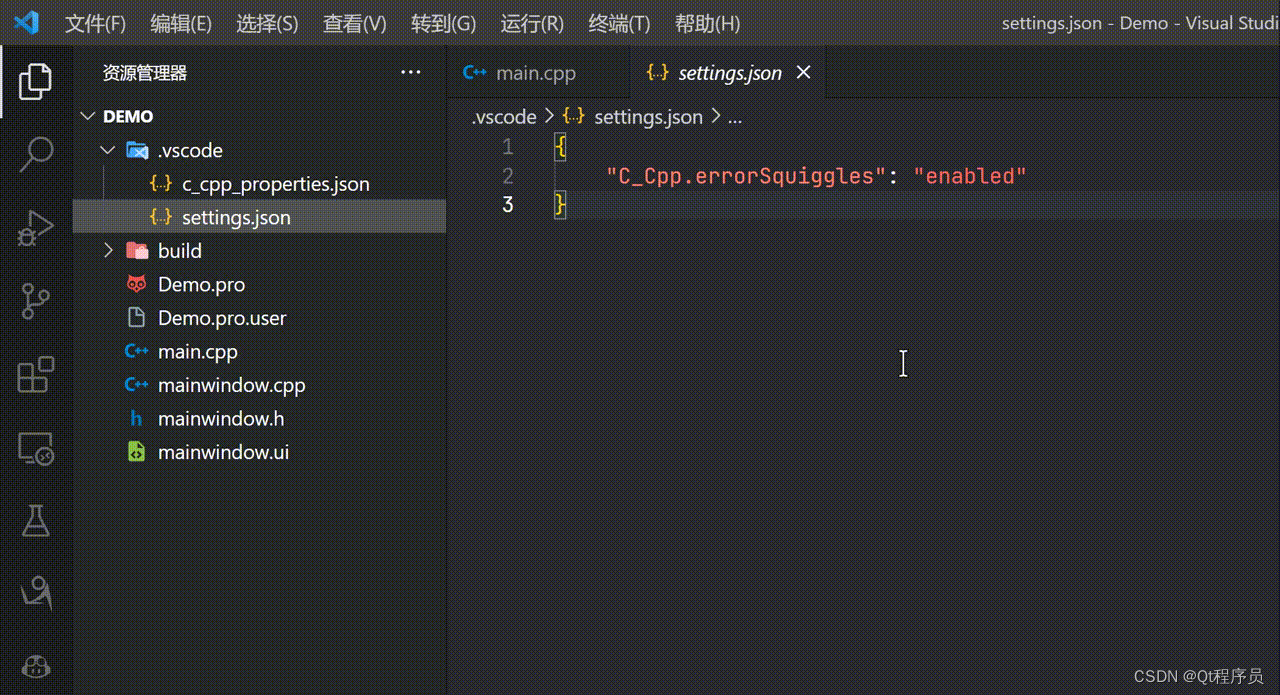This screenshot has height=695, width=1280.
Task: Select the "enabled" string value in settings.json
Action: tap(969, 175)
